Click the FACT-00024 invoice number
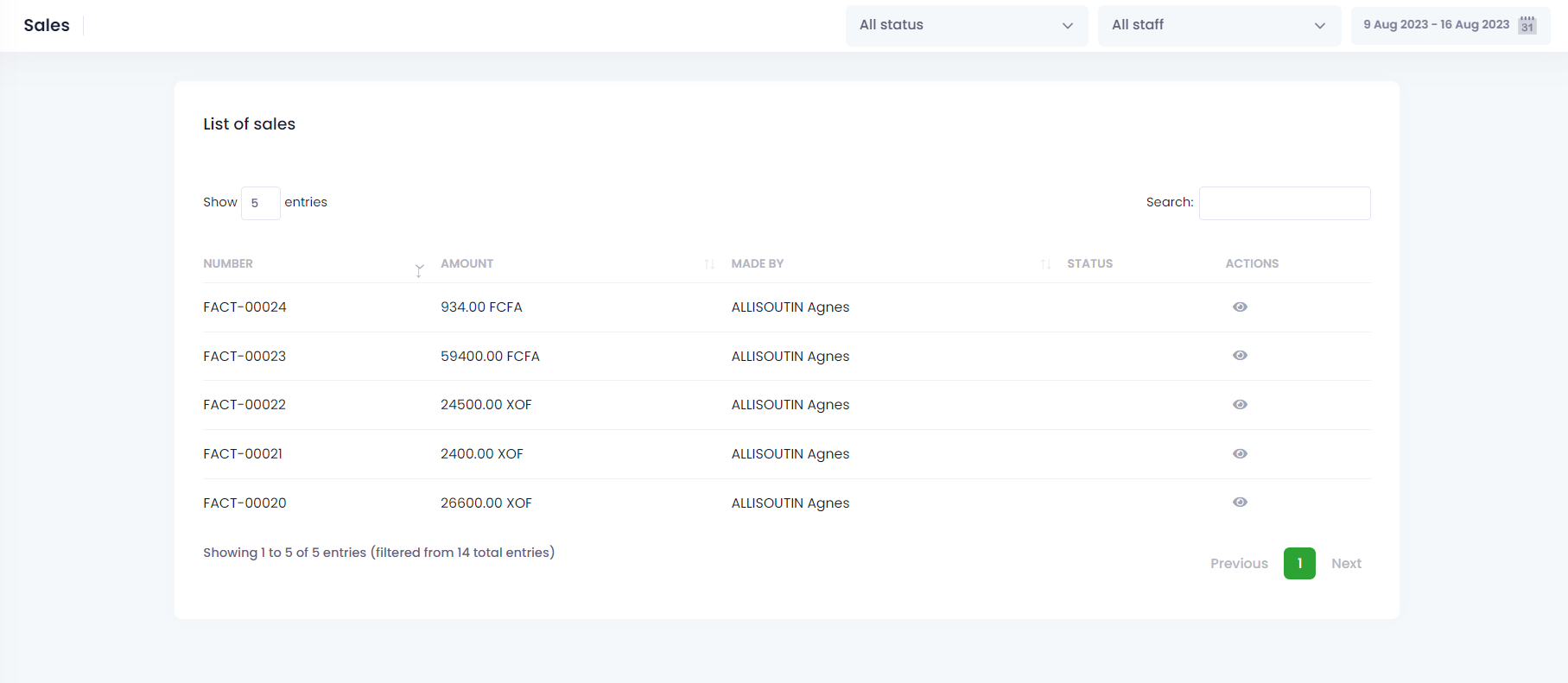Screen dimensions: 1568x683 (x=244, y=307)
